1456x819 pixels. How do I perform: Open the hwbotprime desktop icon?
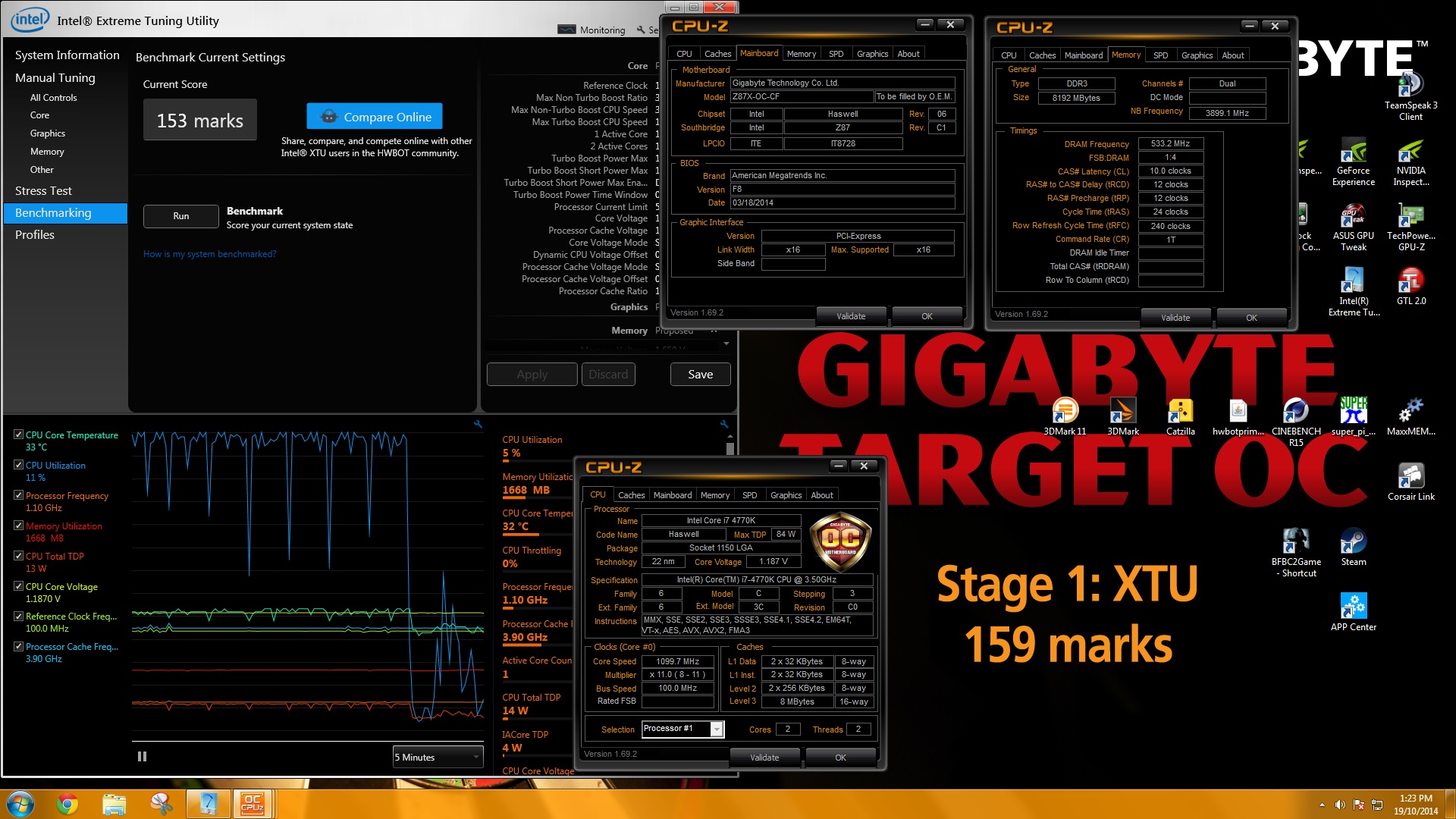(x=1238, y=417)
